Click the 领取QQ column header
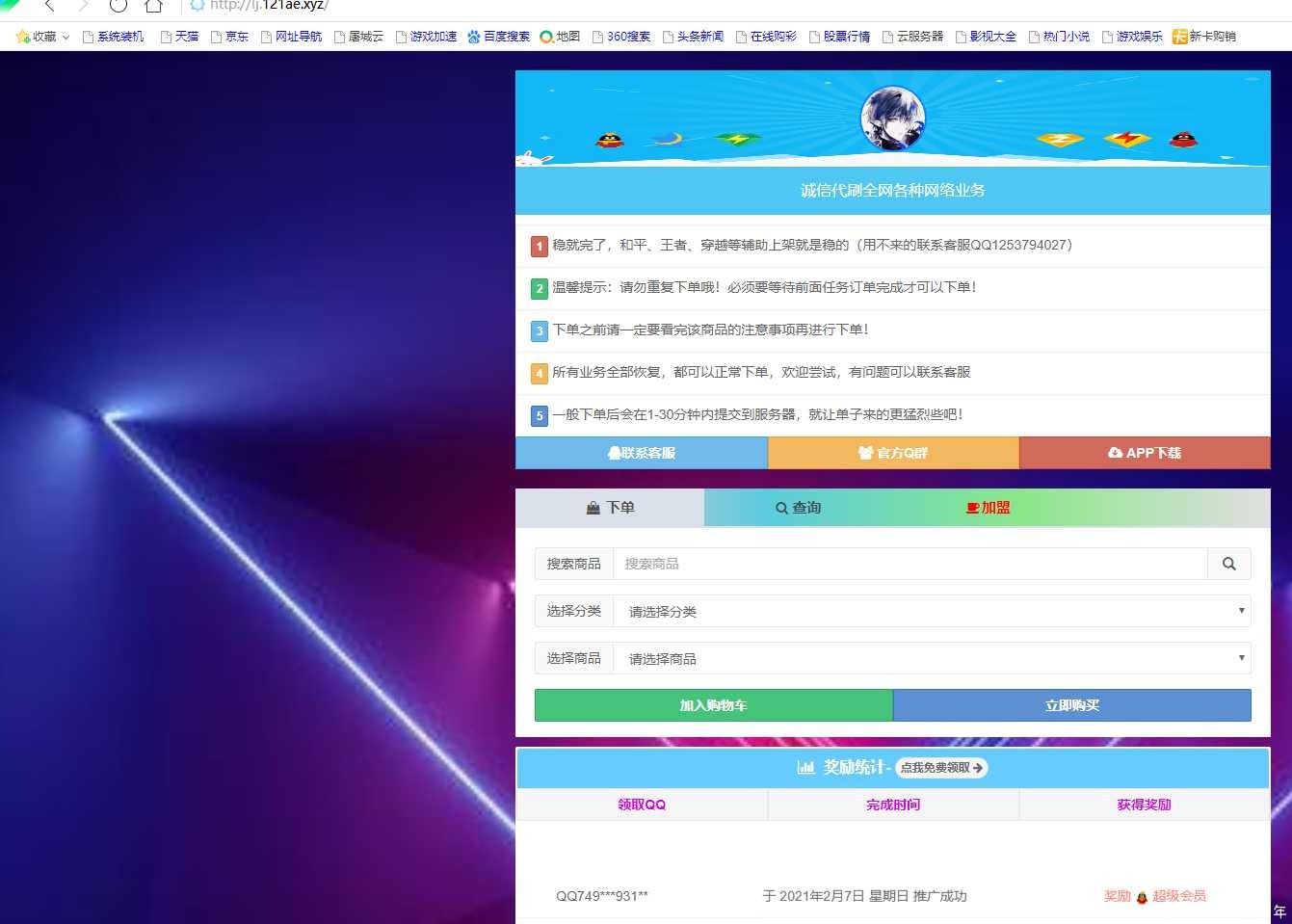 pyautogui.click(x=642, y=805)
